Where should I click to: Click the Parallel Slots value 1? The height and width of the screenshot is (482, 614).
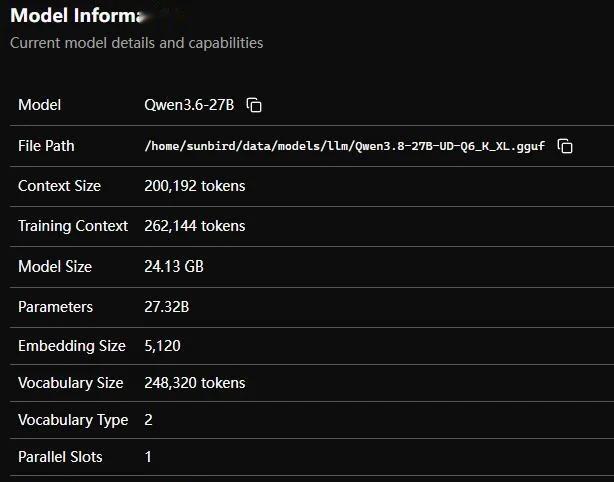[148, 457]
